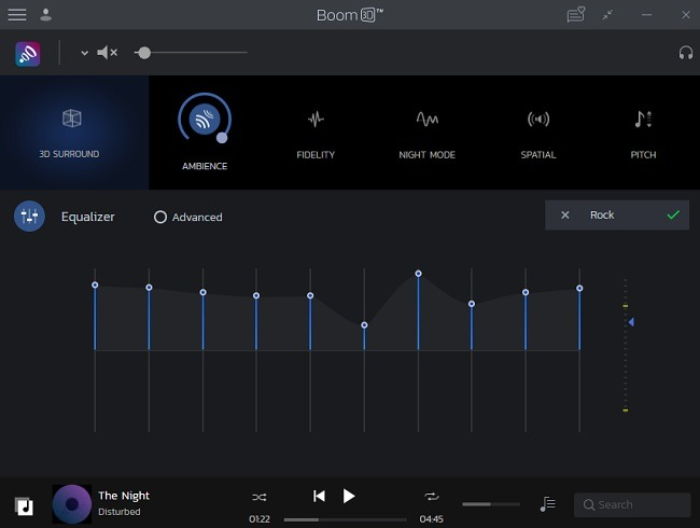Click the total duration 04:45
Viewport: 700px width, 528px height.
pos(431,519)
